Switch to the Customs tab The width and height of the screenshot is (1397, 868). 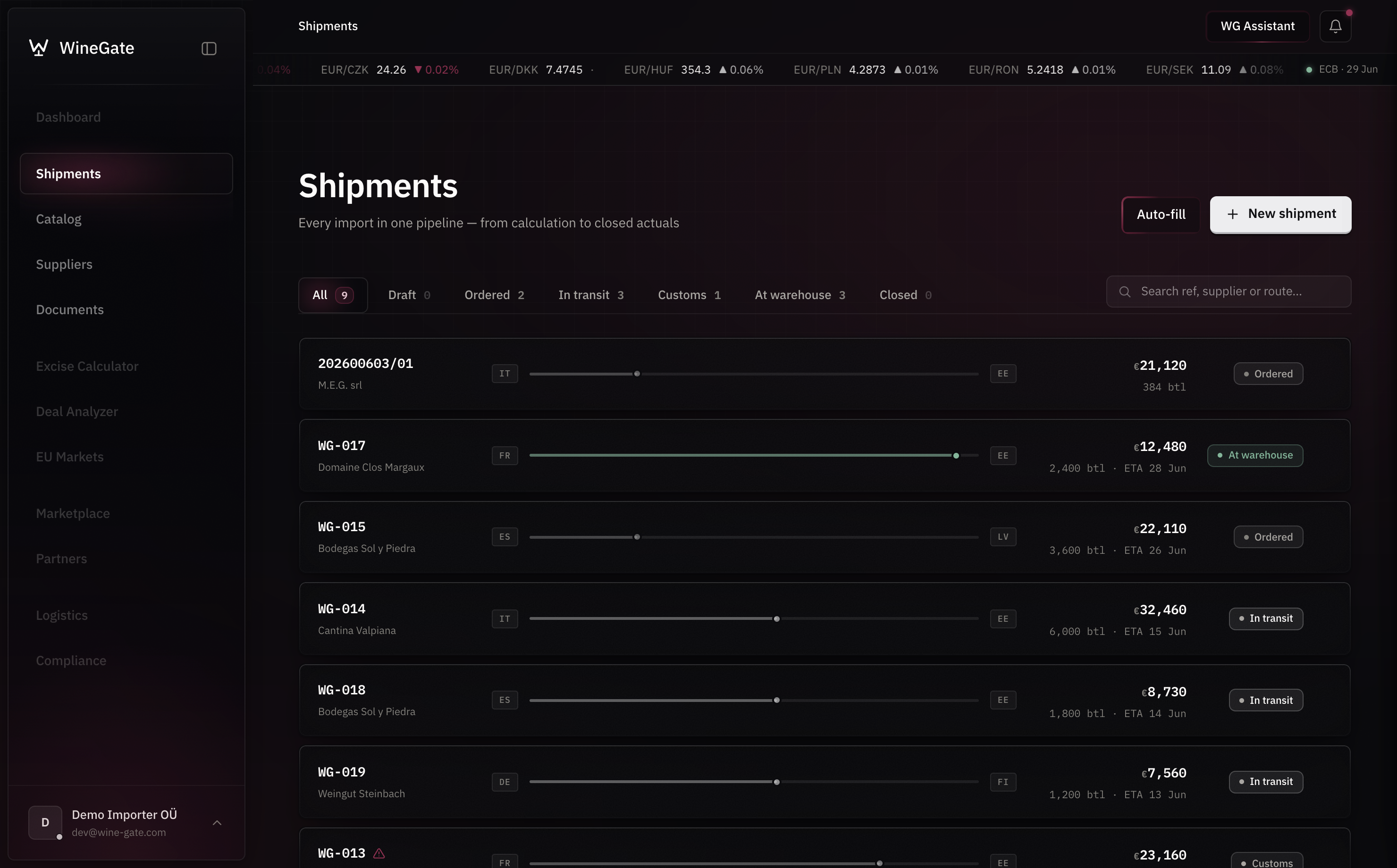coord(689,295)
